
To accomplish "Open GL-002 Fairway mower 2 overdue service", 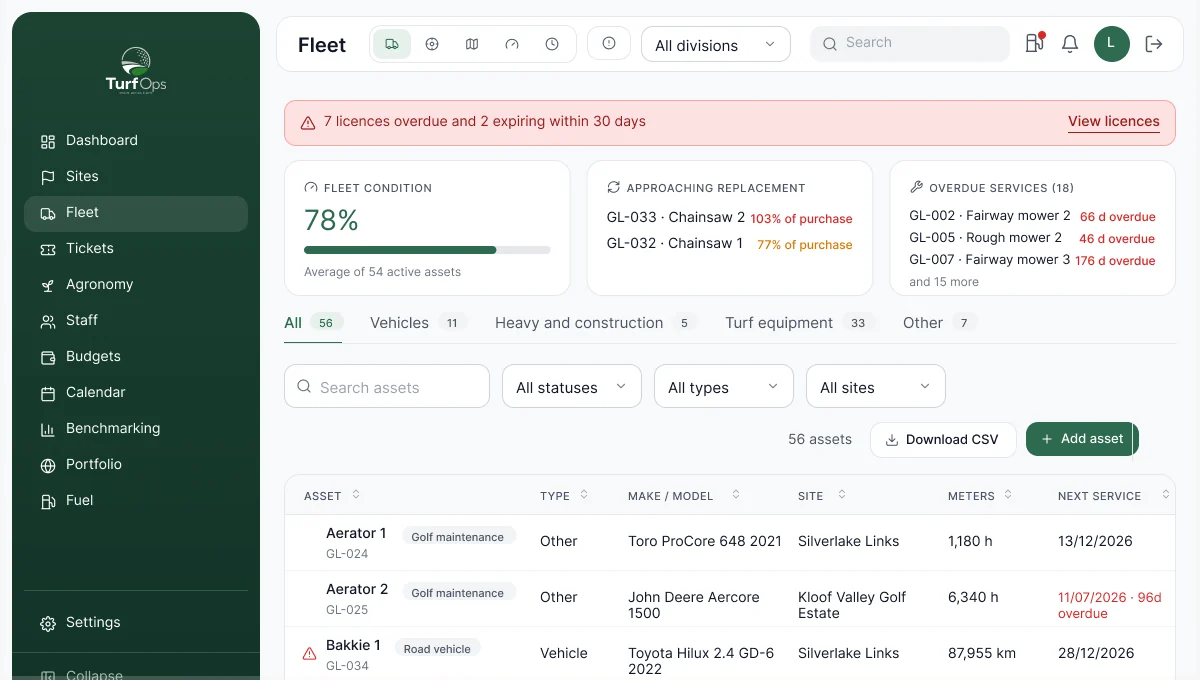I will [x=1032, y=216].
